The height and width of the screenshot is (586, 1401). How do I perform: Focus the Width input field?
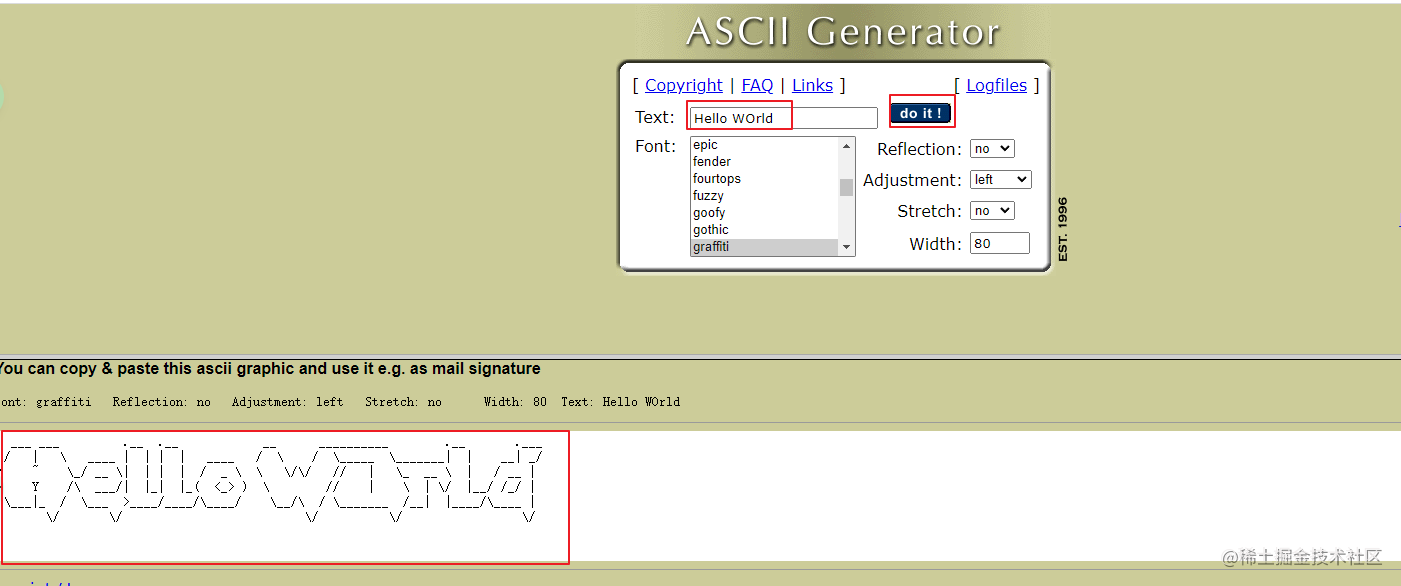[1000, 243]
